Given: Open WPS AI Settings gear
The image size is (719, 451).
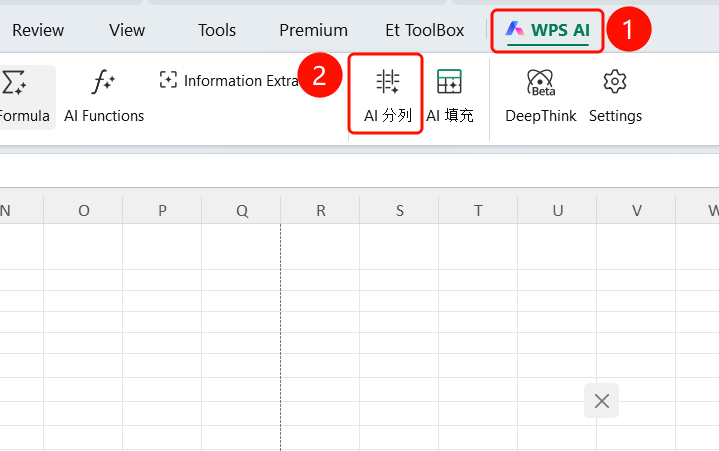Looking at the screenshot, I should (615, 96).
